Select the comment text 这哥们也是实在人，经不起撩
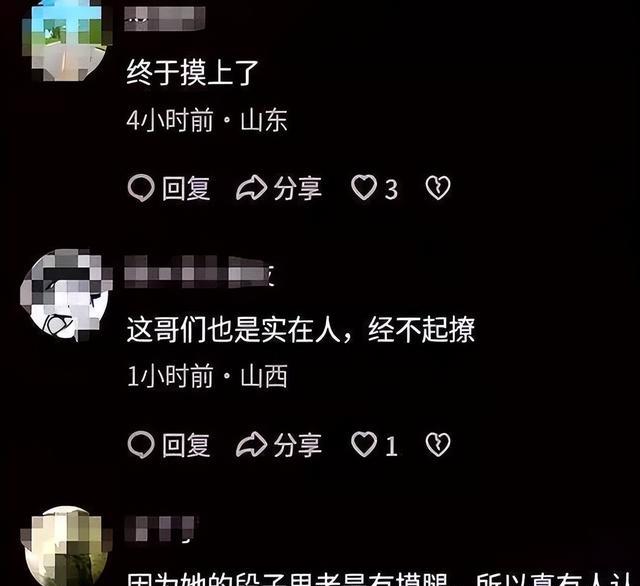Viewport: 640px width, 586px height. click(x=301, y=329)
